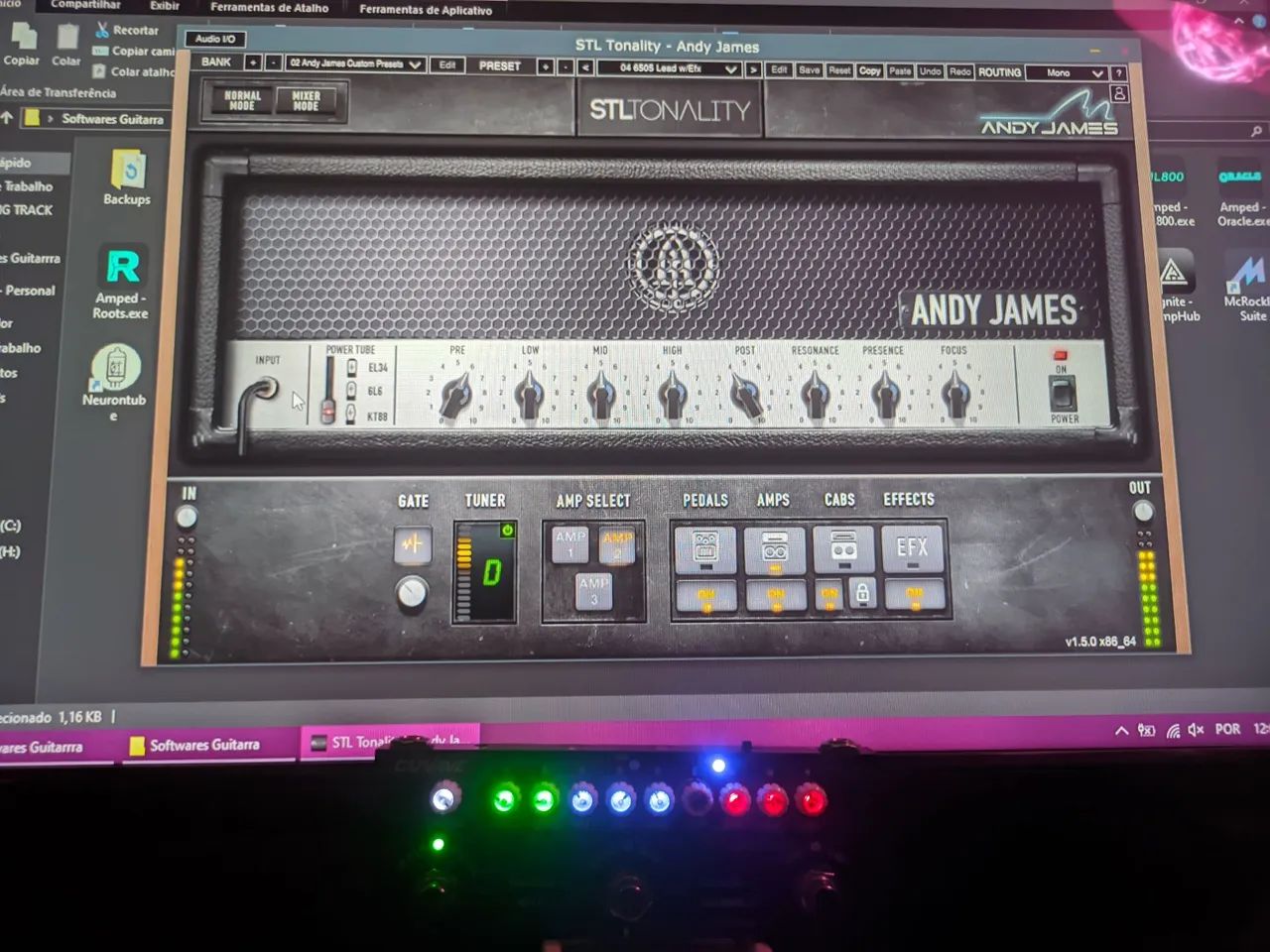
Task: Toggle the tuner power button
Action: click(x=507, y=531)
